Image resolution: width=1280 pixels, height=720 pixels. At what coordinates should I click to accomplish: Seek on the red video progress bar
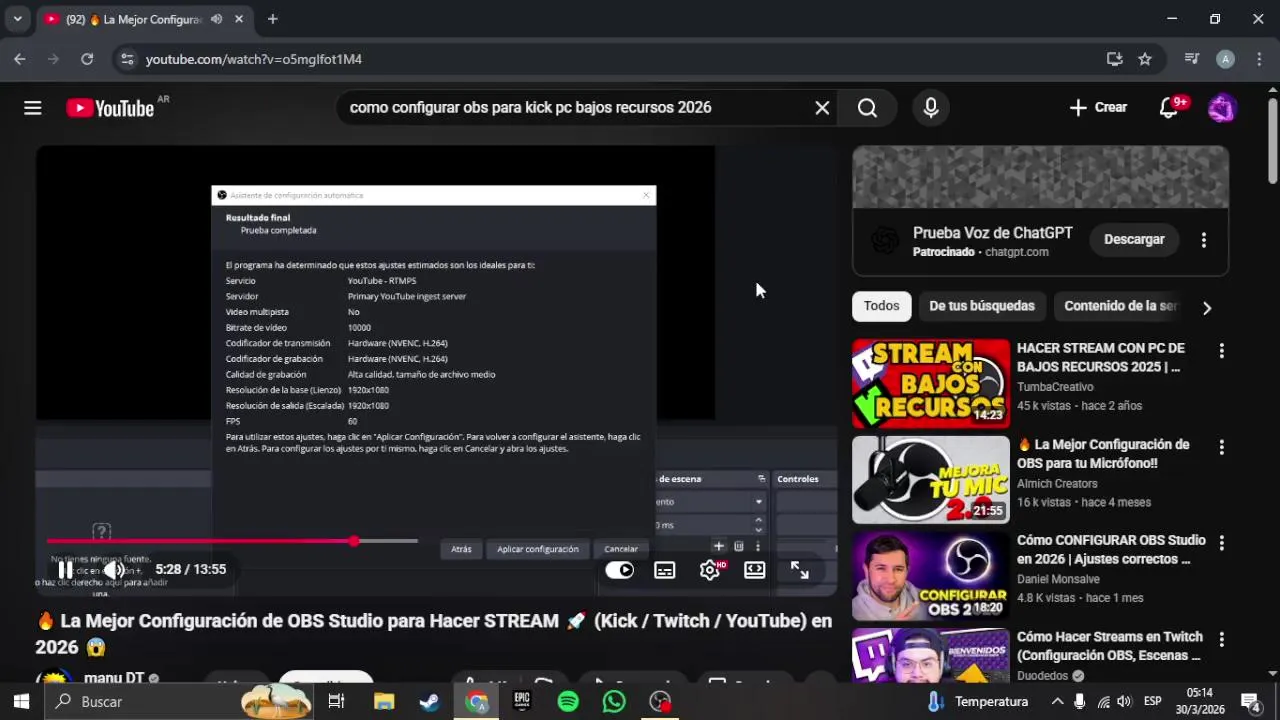[x=232, y=541]
